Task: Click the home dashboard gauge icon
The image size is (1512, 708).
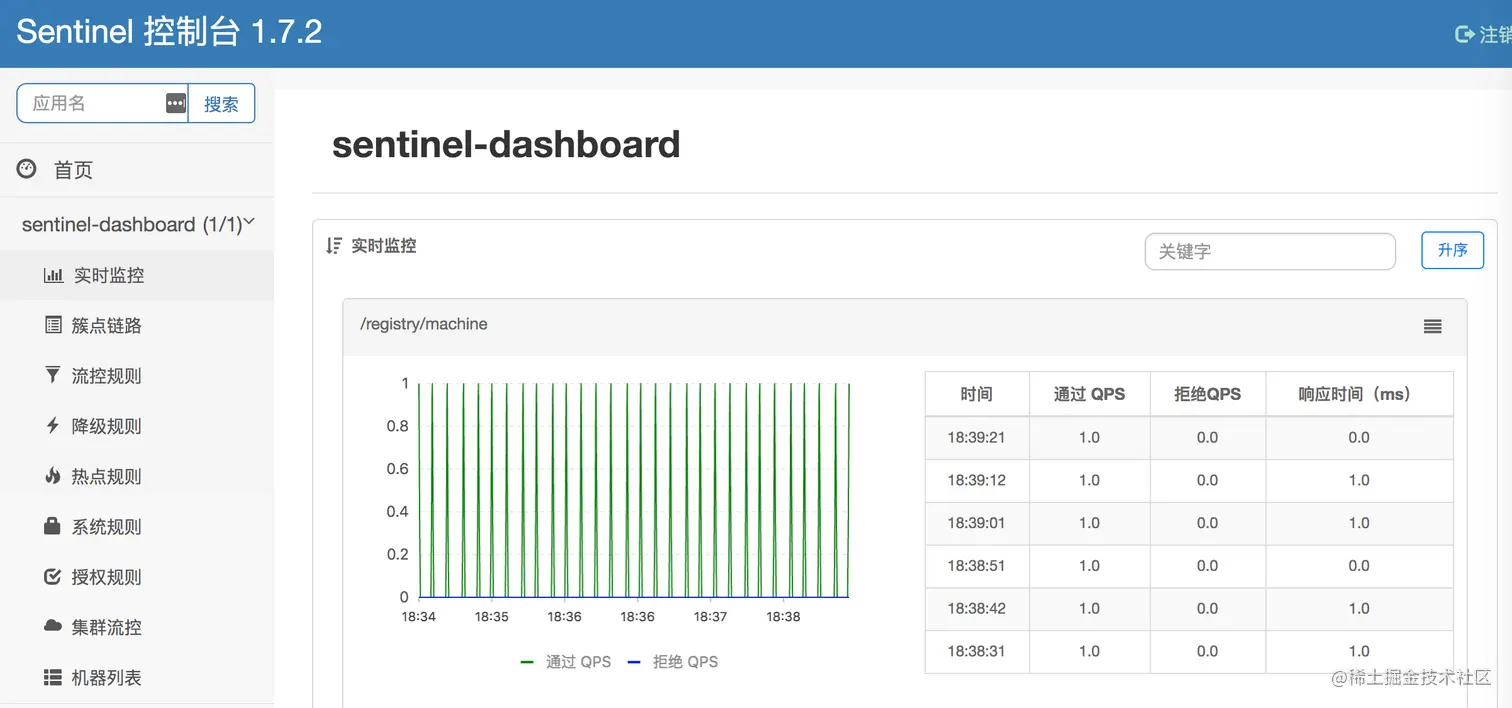Action: pos(27,169)
